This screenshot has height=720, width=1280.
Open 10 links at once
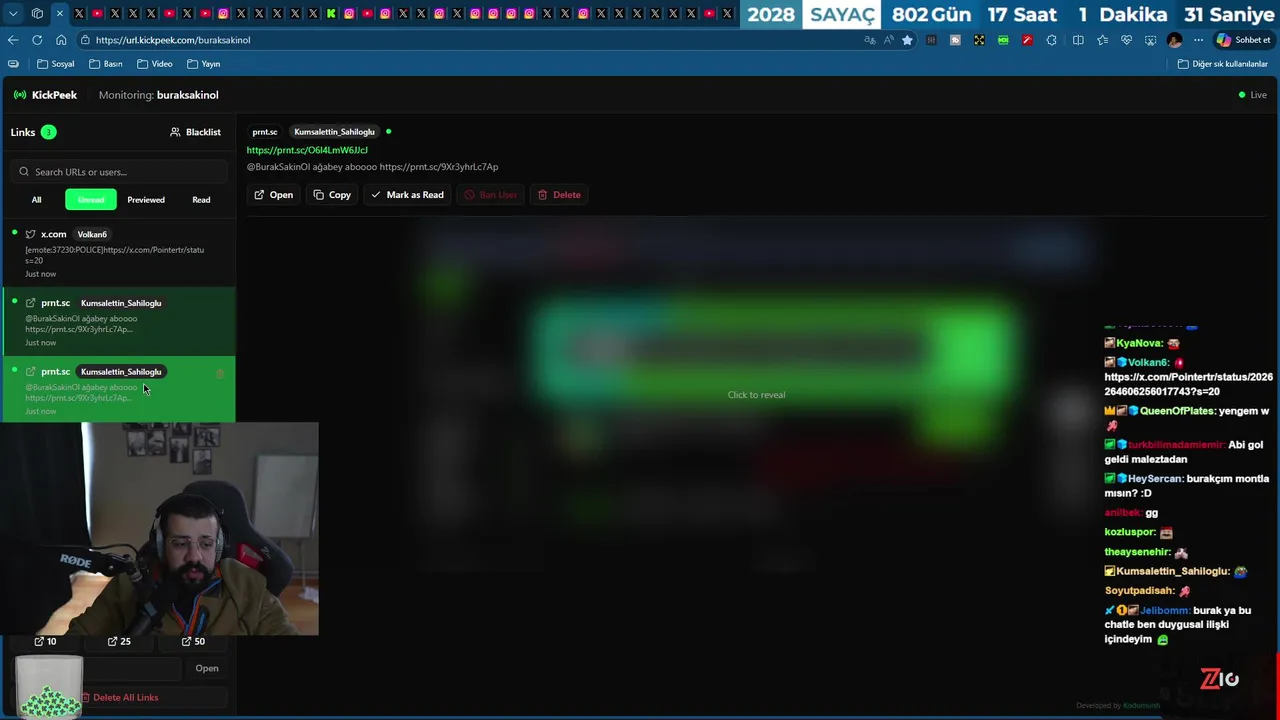point(45,642)
